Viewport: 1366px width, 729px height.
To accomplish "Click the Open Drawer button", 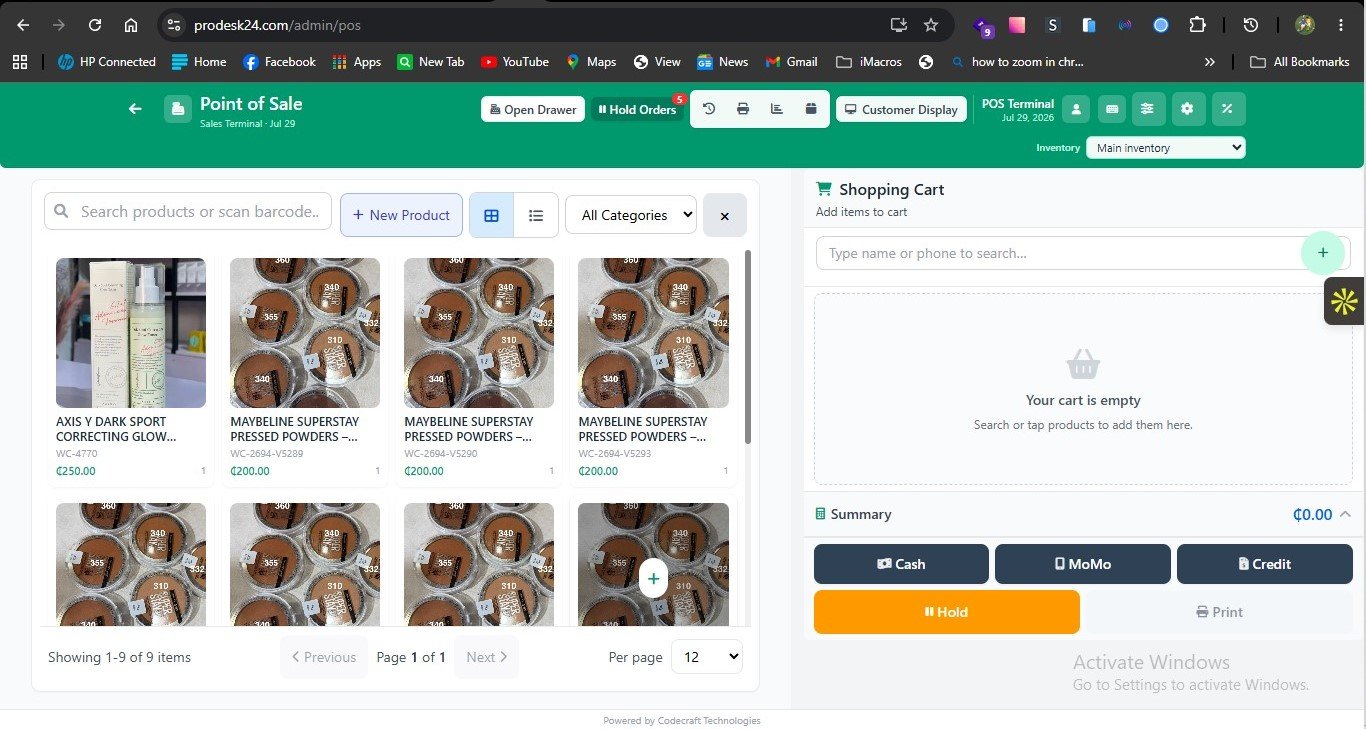I will 533,109.
